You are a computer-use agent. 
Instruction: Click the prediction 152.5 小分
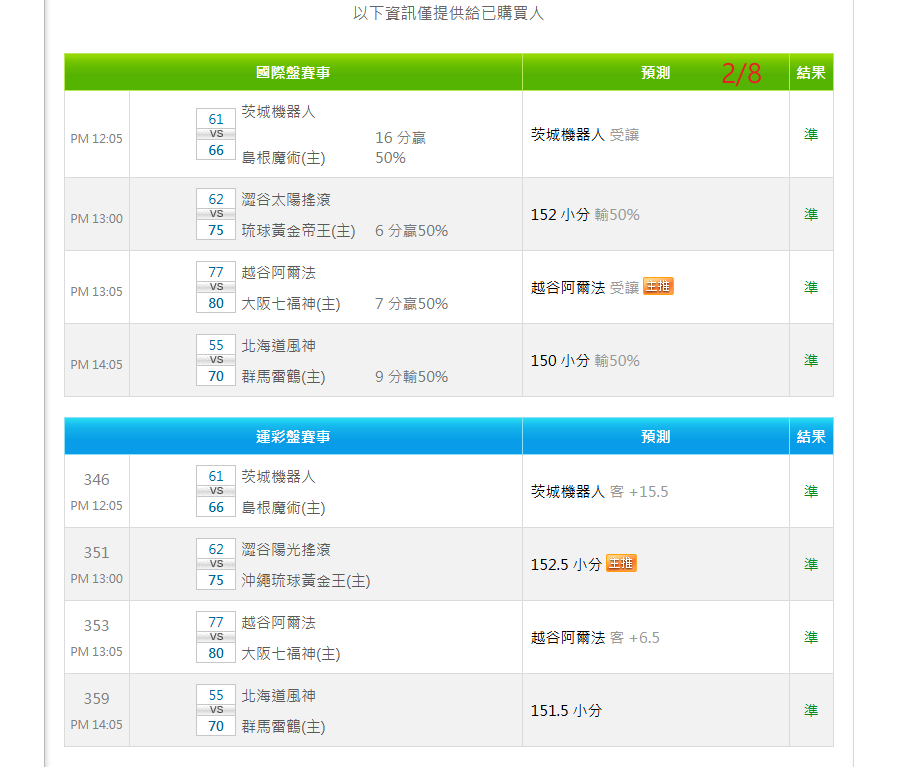coord(566,564)
